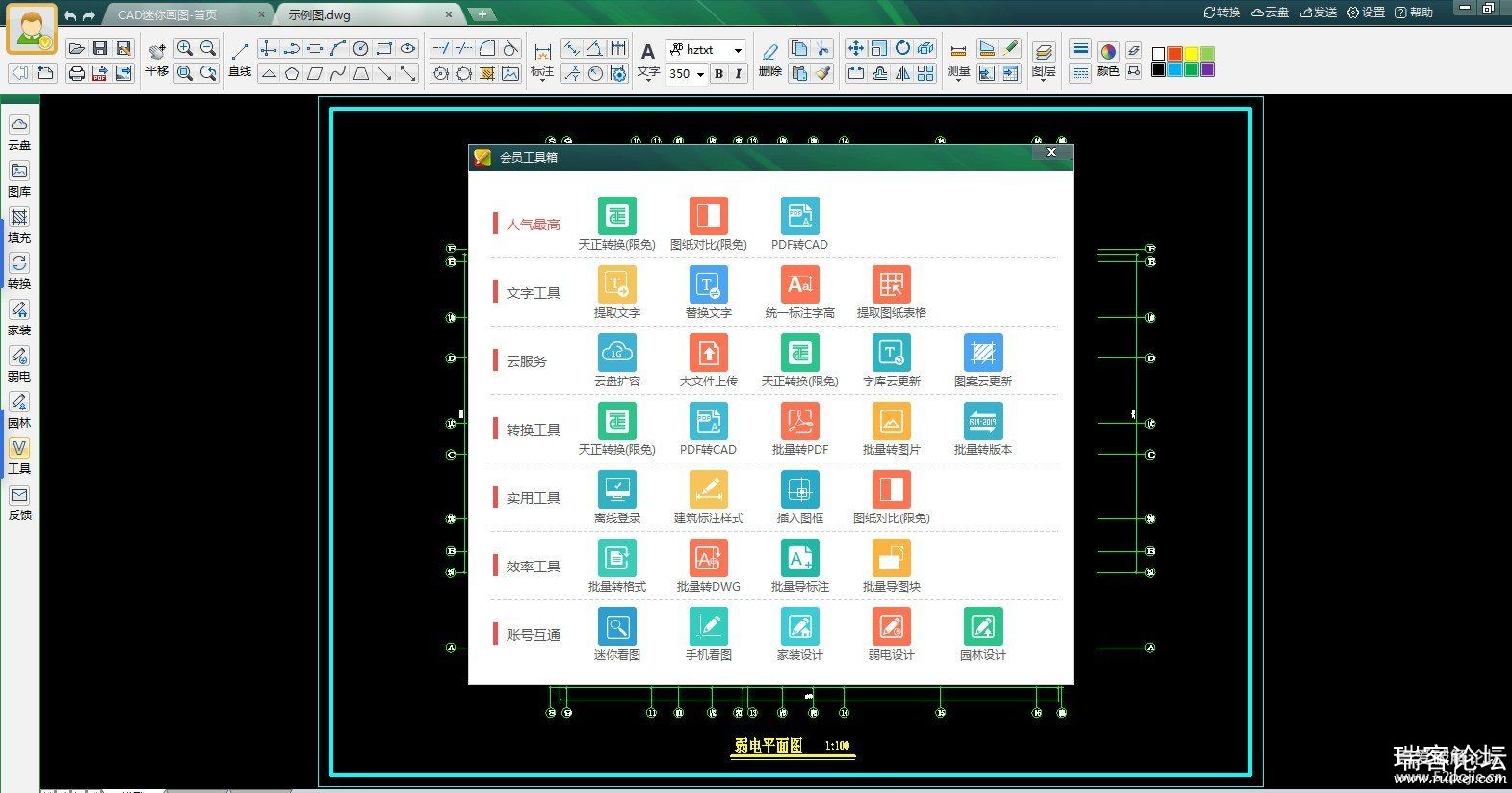Open the 替换文字 tool
The image size is (1512, 793).
tap(708, 293)
